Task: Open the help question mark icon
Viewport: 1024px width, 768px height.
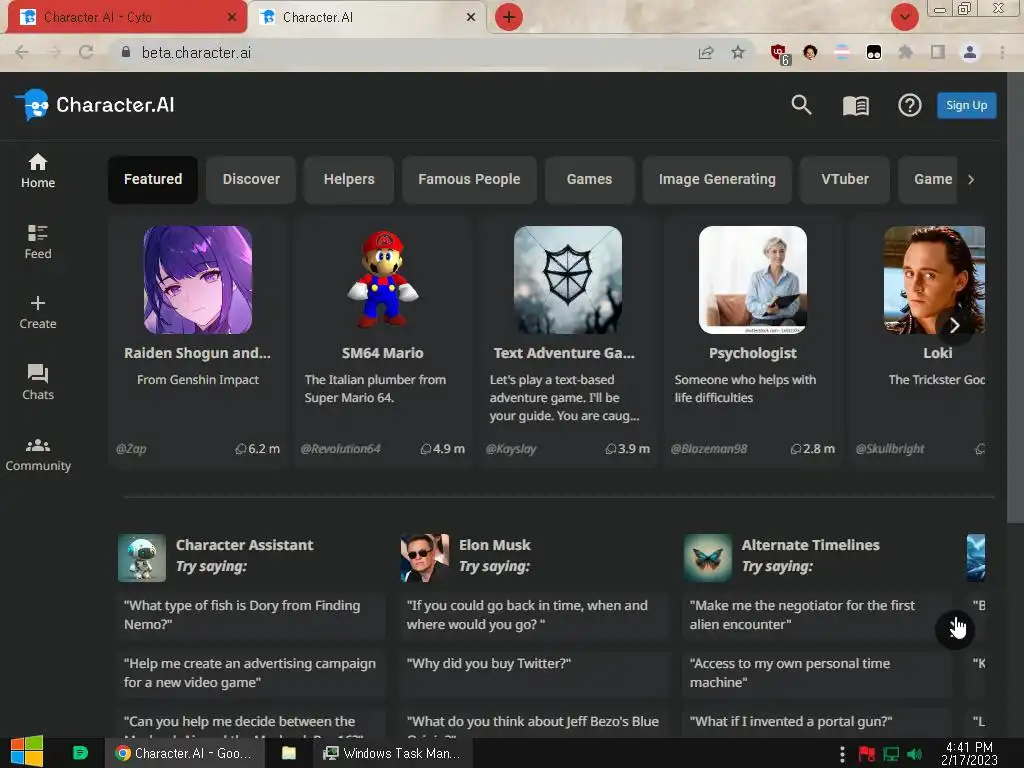Action: click(909, 105)
